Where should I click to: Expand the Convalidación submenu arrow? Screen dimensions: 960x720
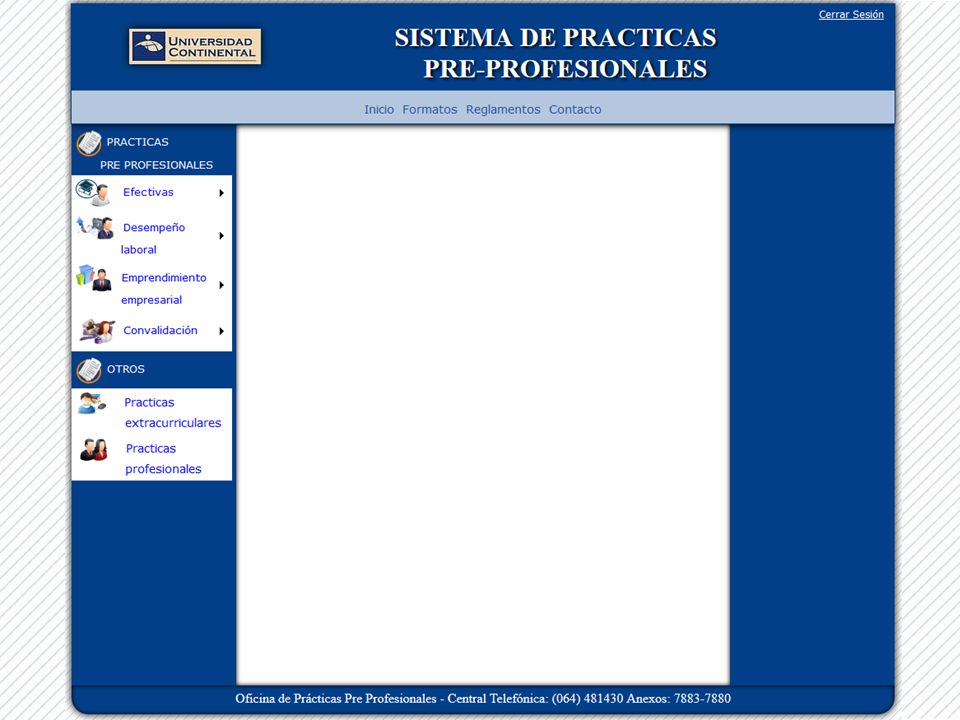point(222,331)
